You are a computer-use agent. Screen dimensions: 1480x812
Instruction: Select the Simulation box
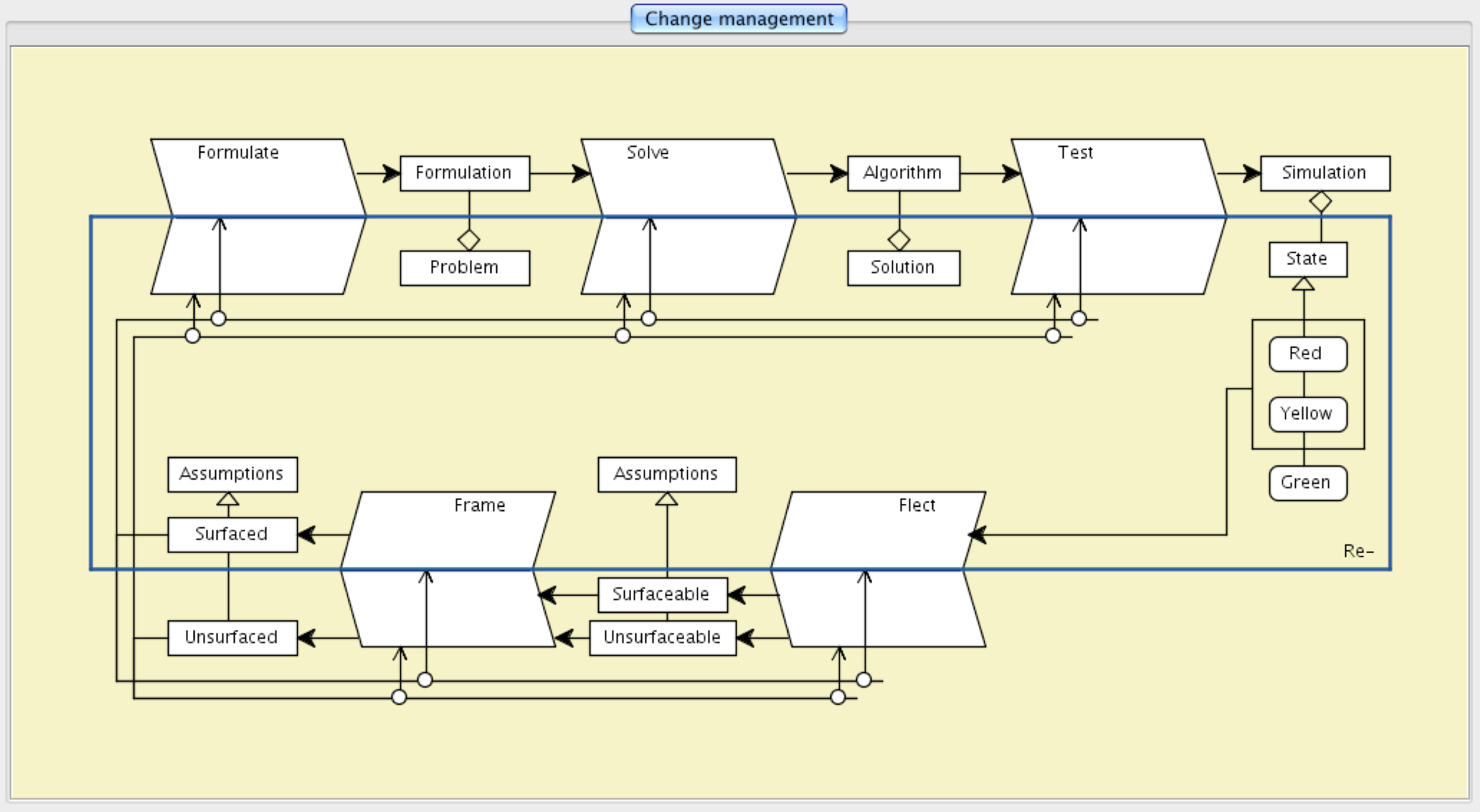[1324, 173]
